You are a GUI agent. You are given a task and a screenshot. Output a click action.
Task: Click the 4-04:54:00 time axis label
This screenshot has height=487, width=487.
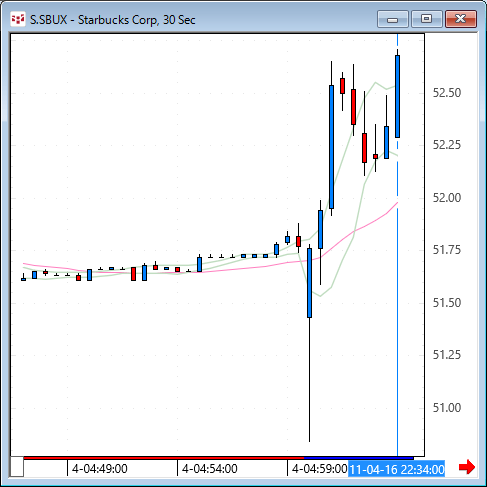210,469
